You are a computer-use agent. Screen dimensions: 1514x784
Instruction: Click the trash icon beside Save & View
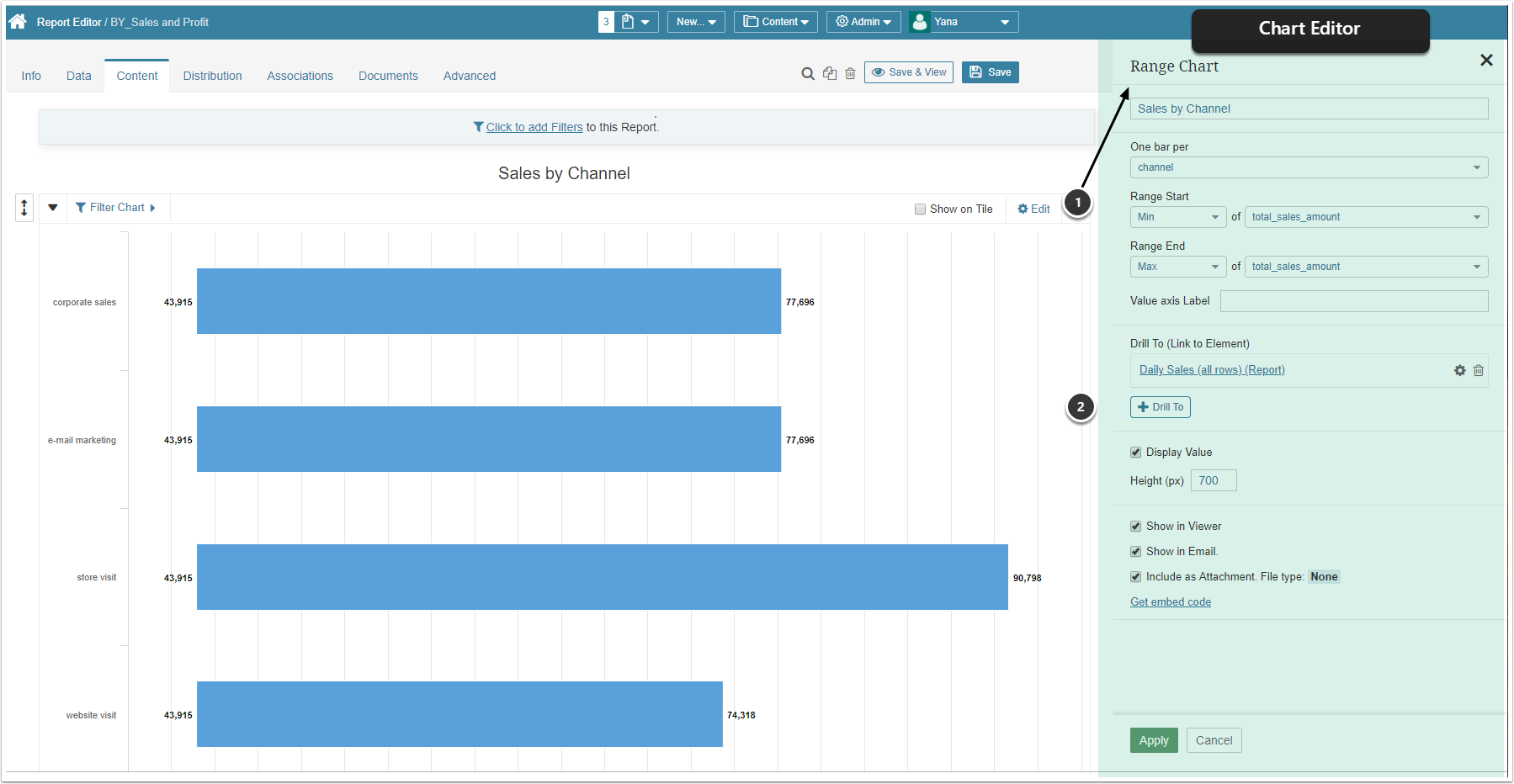coord(850,73)
